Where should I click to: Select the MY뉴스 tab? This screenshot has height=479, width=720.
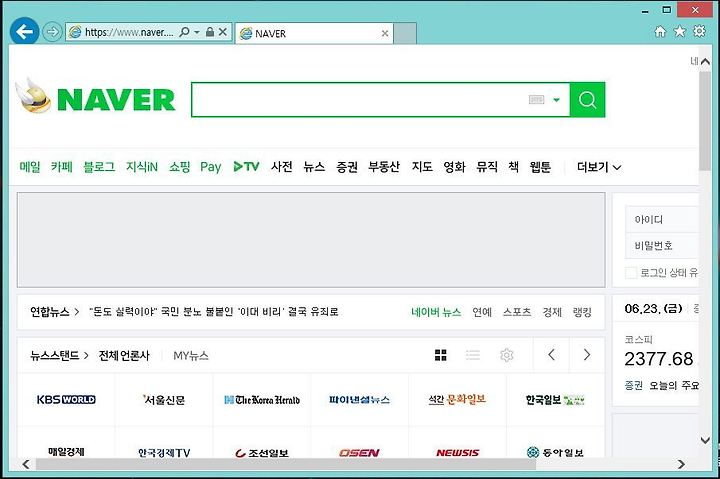pyautogui.click(x=191, y=355)
